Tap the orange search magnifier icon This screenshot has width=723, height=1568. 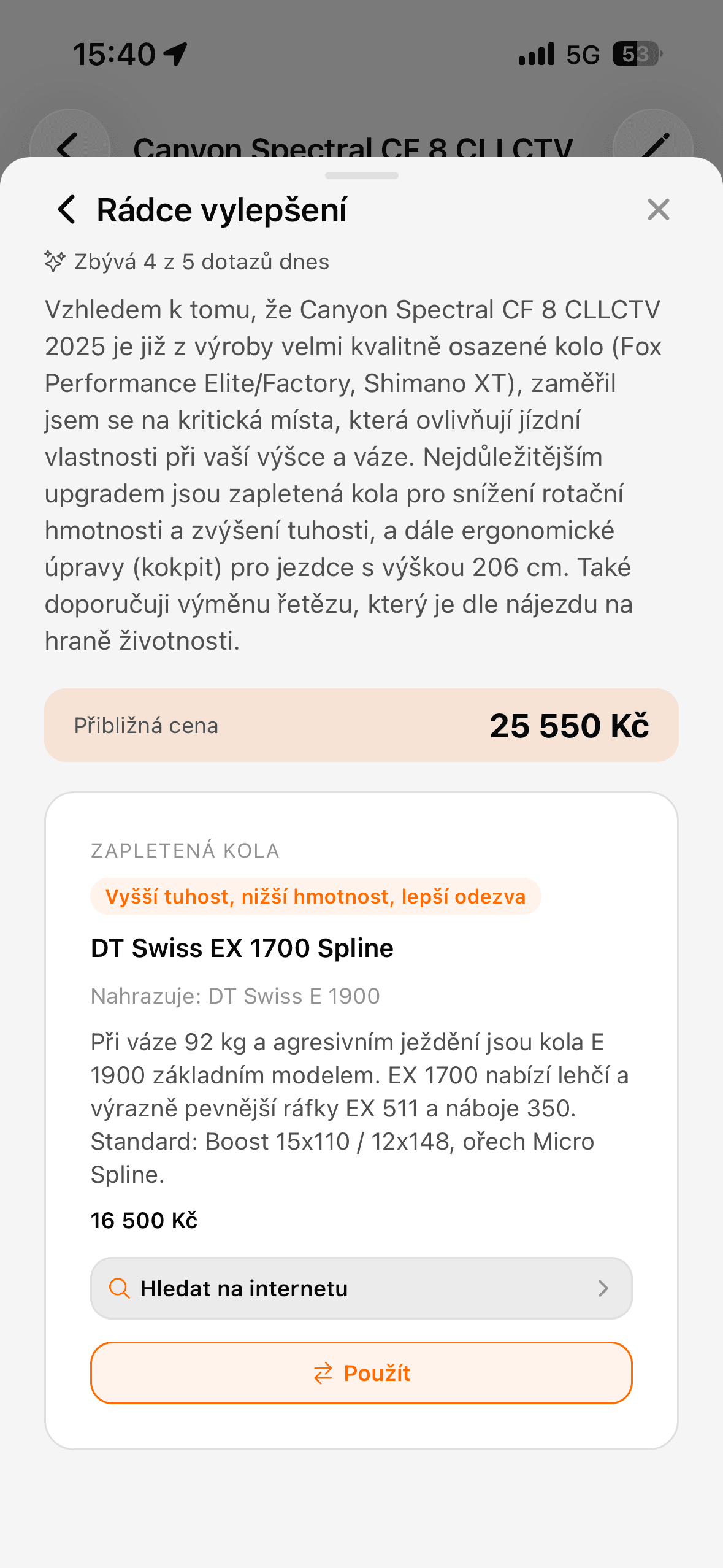click(x=119, y=1288)
